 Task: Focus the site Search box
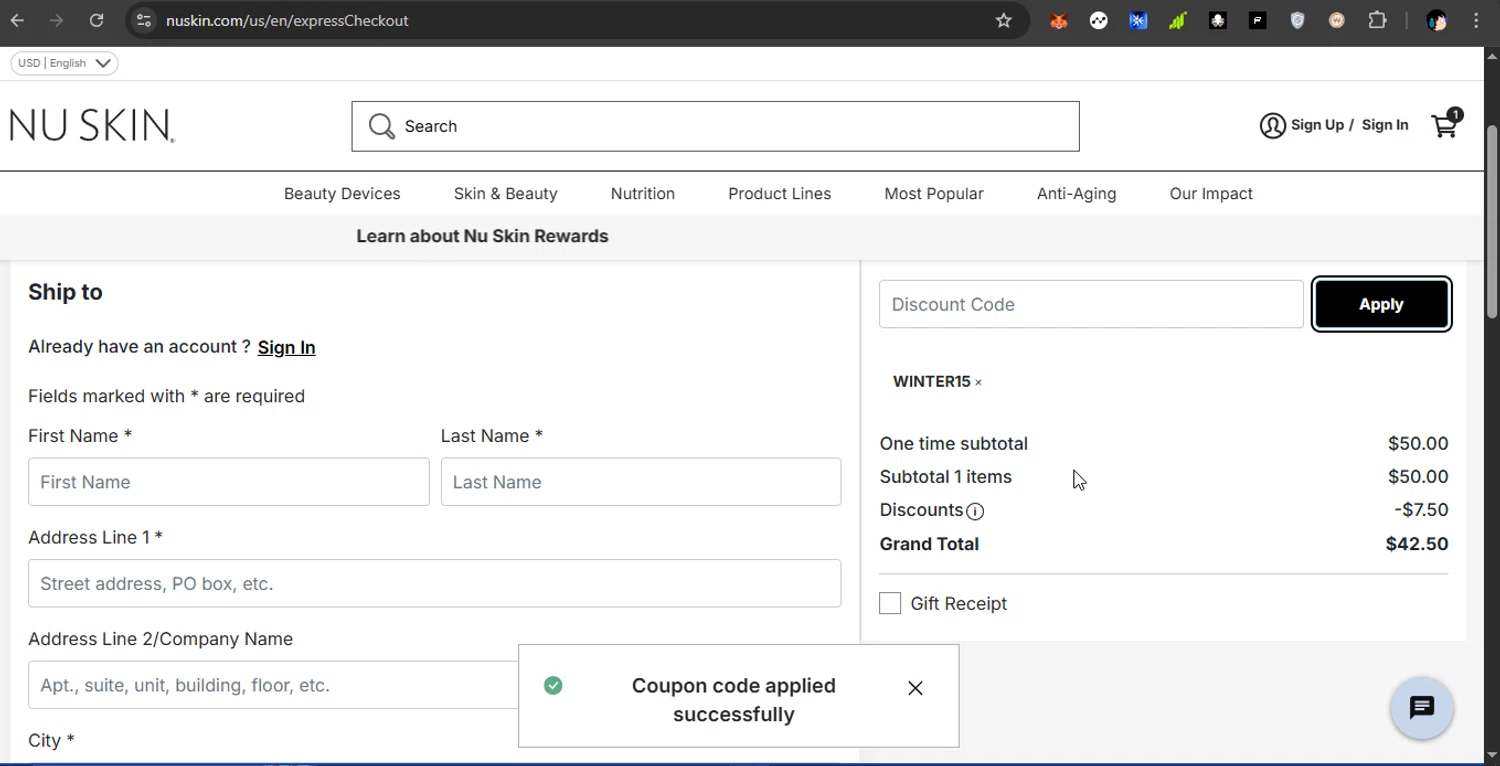715,126
